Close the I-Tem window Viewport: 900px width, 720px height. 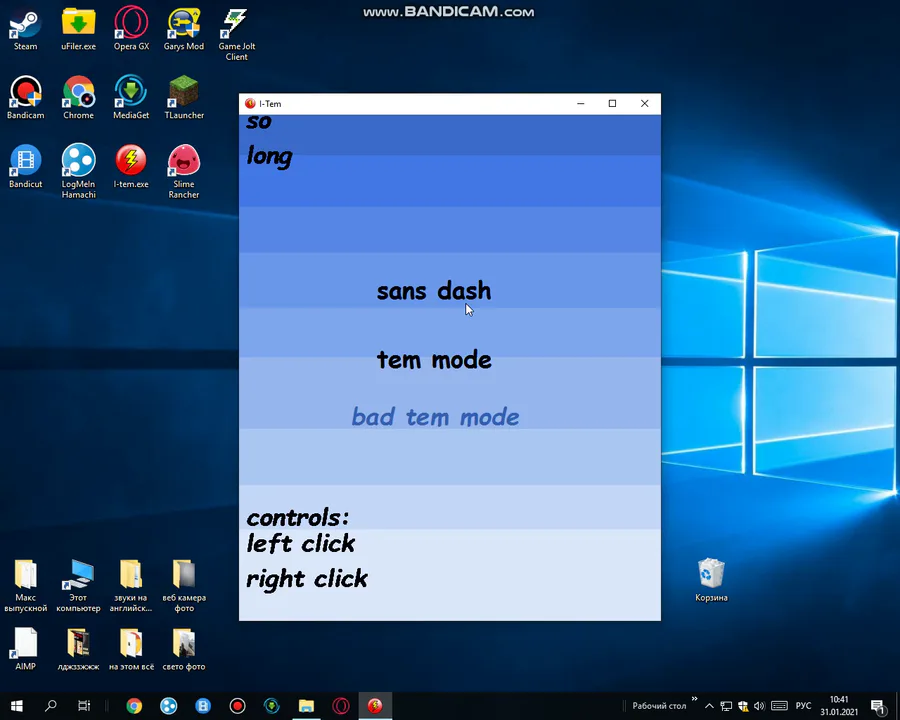(x=645, y=103)
